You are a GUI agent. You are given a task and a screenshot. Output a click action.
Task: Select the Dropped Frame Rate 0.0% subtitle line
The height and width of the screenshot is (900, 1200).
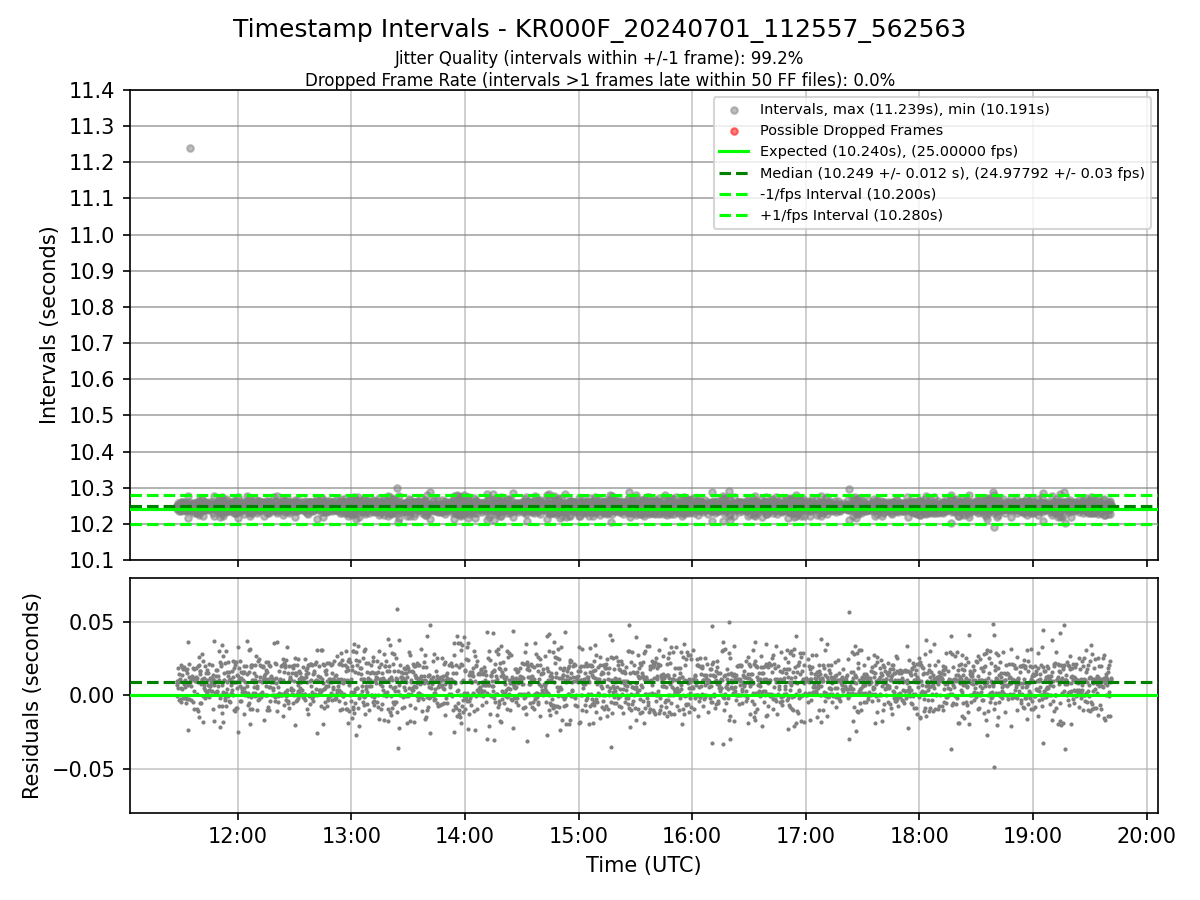click(599, 80)
